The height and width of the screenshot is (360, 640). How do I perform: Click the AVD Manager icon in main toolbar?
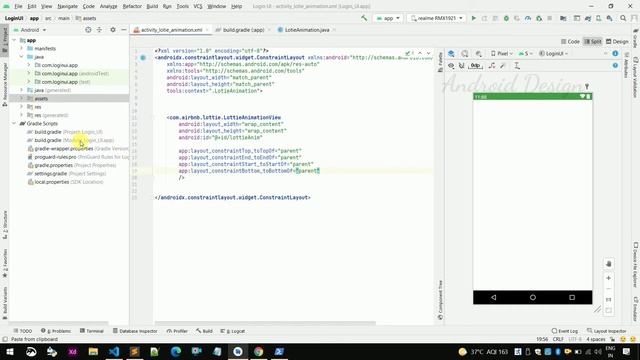[x=599, y=18]
